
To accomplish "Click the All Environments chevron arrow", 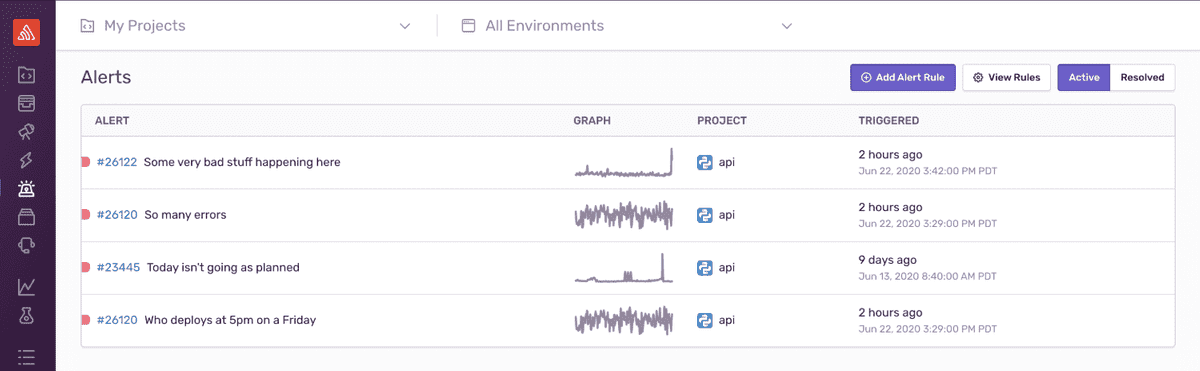I will (x=787, y=26).
